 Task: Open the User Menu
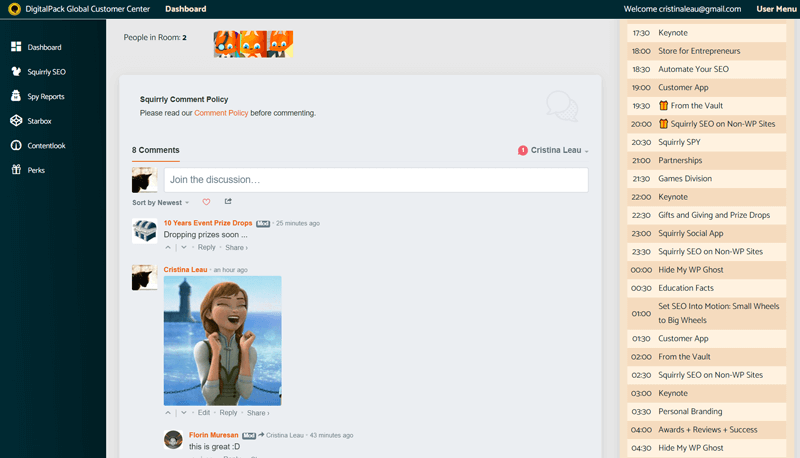pyautogui.click(x=776, y=9)
